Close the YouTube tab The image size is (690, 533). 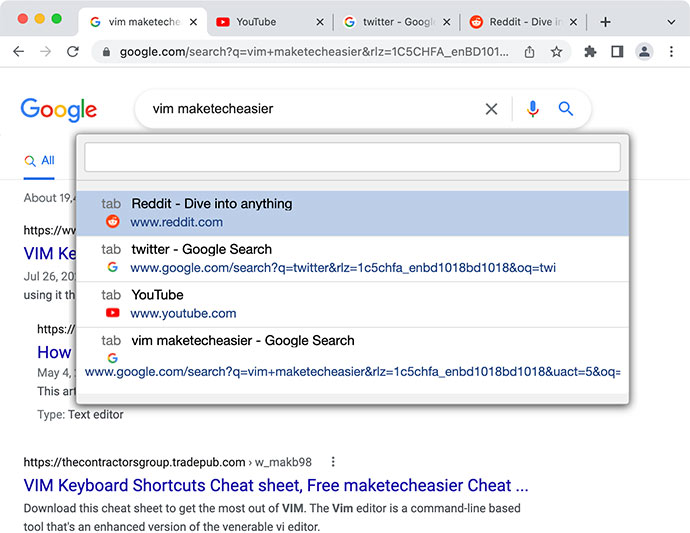pyautogui.click(x=320, y=22)
